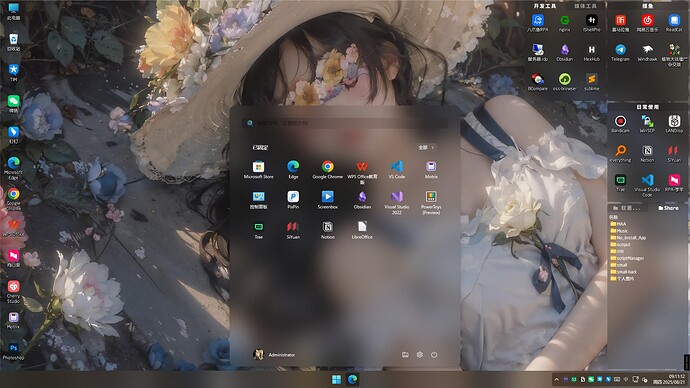Open Telegram shortcut on desktop

pos(620,52)
